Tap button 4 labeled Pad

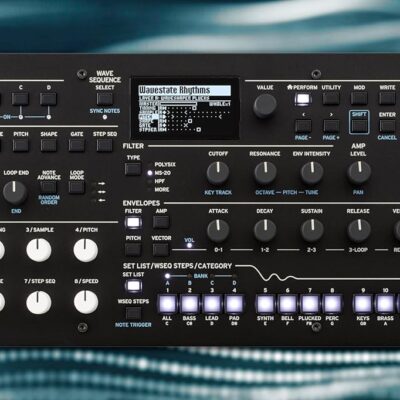coord(234,304)
